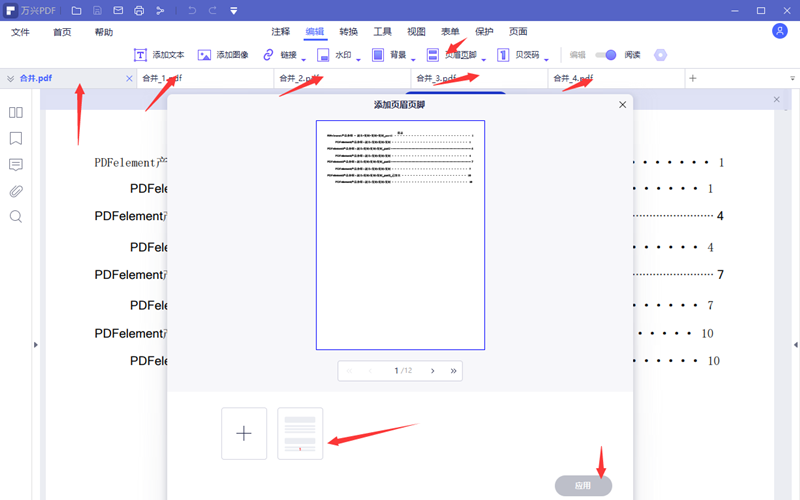Switch to the 合并_2.pdf document tab
The width and height of the screenshot is (800, 500).
pos(300,78)
